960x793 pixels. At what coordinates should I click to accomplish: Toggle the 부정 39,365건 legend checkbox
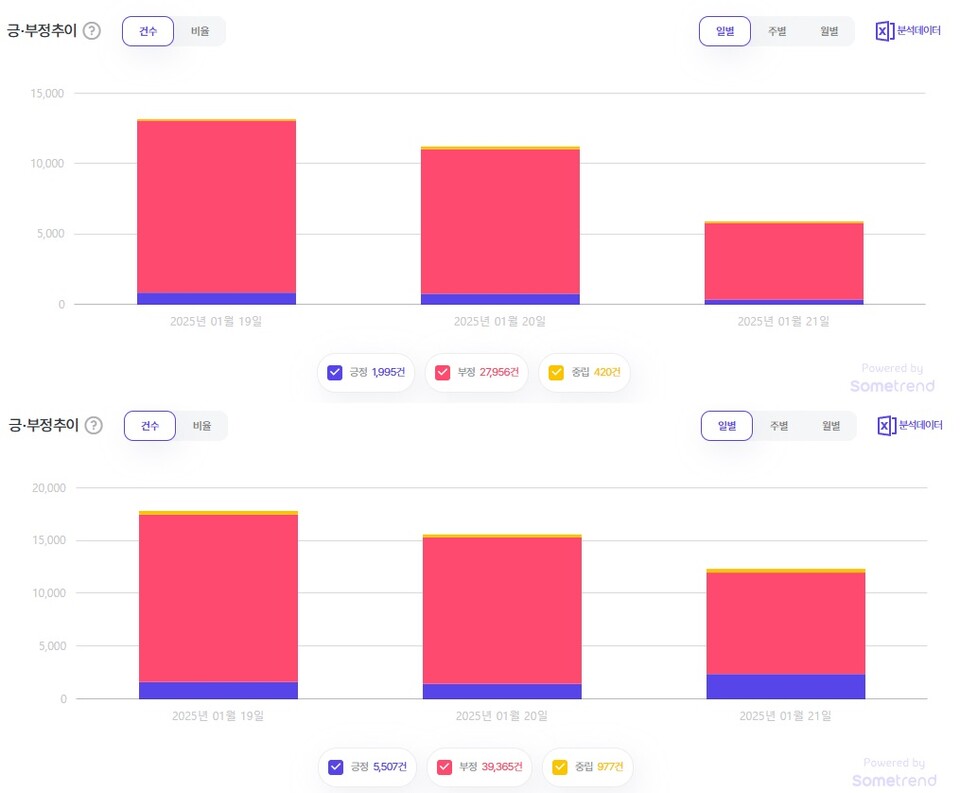pyautogui.click(x=444, y=768)
